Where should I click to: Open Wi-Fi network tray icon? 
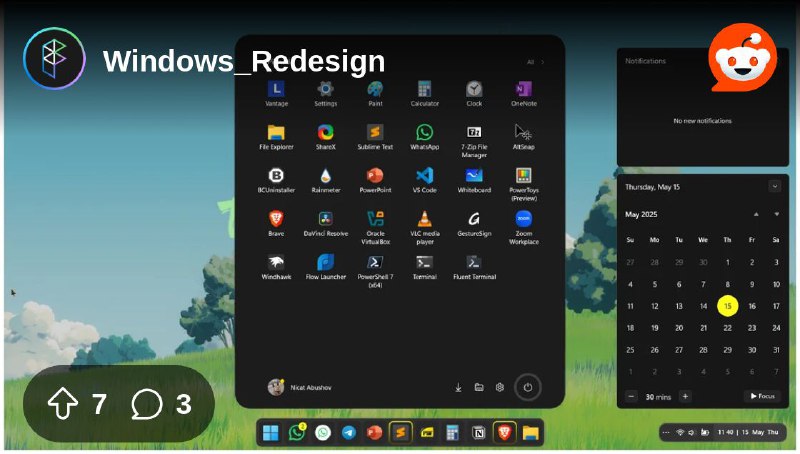680,432
